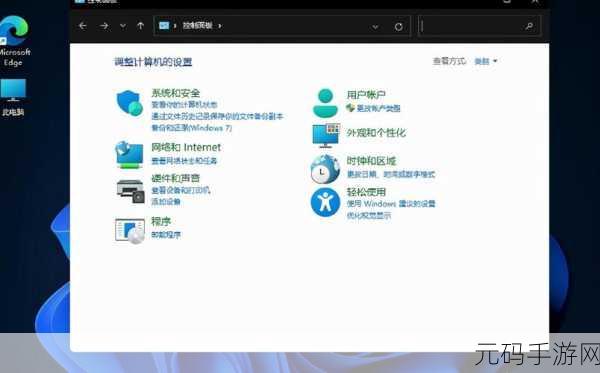Open the Programs category icon

(x=130, y=231)
